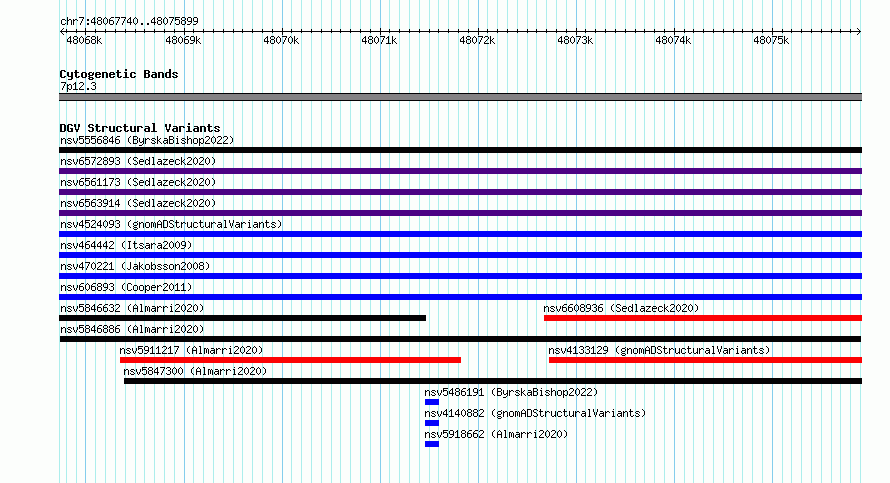Image resolution: width=890 pixels, height=483 pixels.
Task: Click the 48073k ruler tick label
Action: coord(575,40)
